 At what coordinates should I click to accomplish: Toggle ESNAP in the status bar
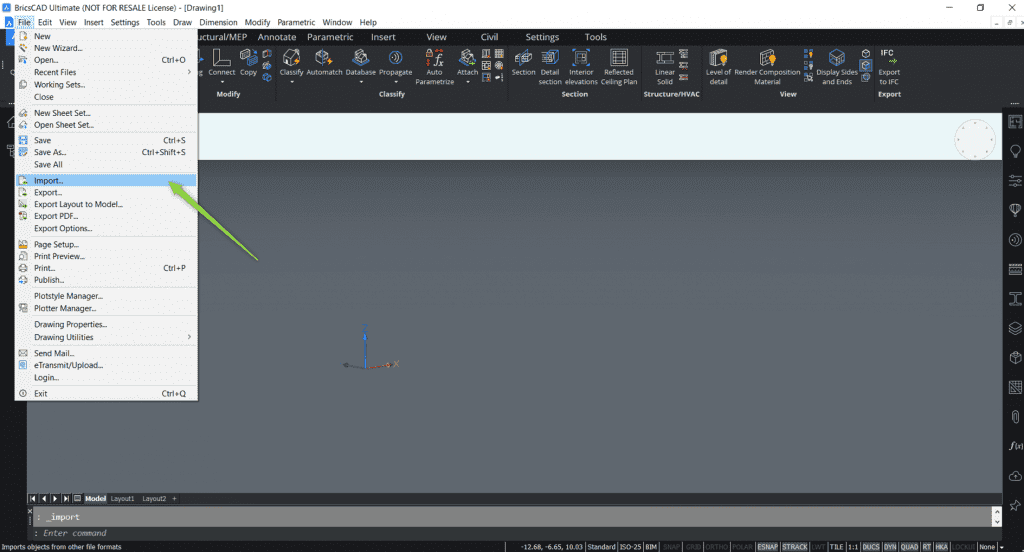tap(767, 547)
